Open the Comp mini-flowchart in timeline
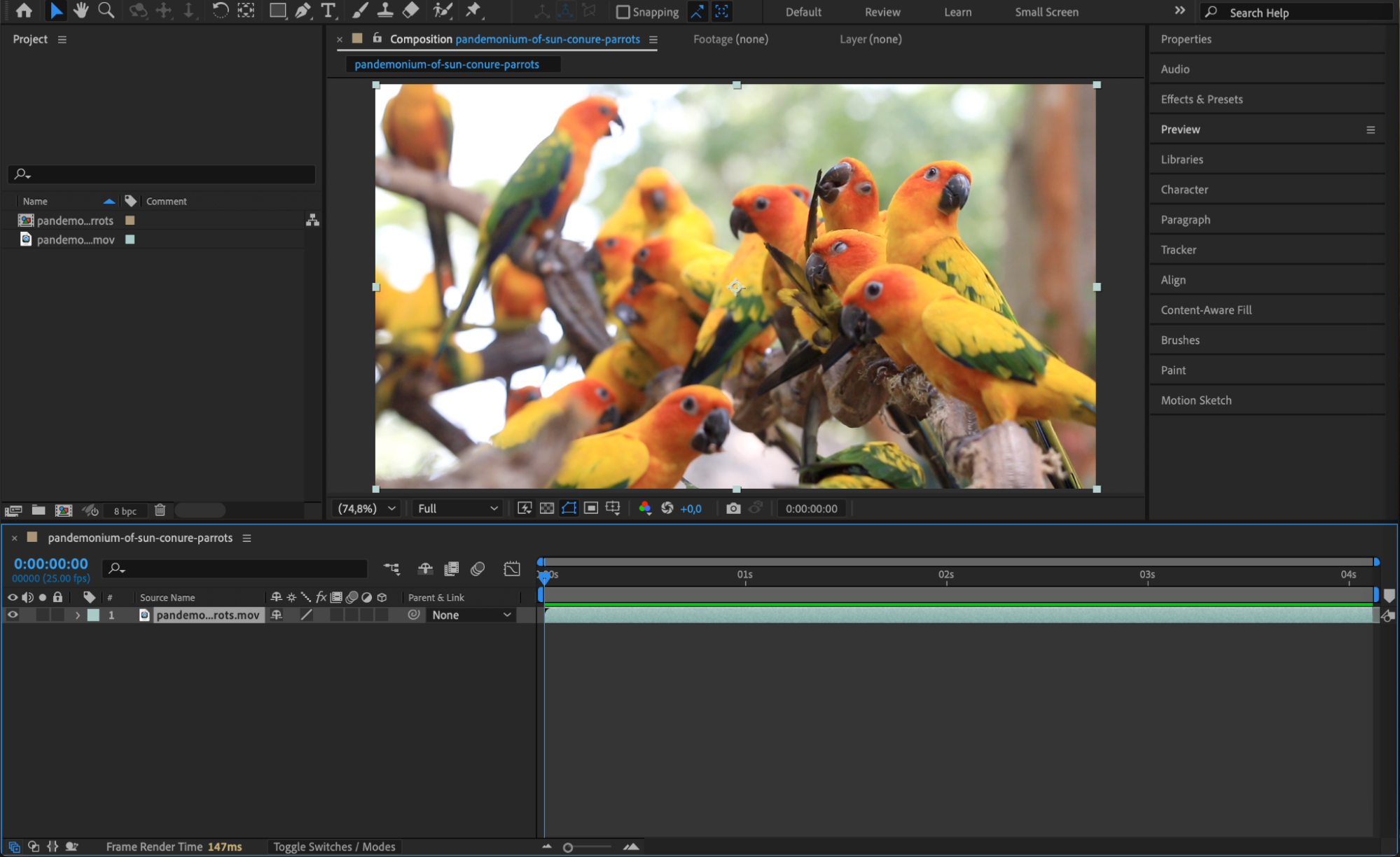The height and width of the screenshot is (857, 1400). click(391, 569)
